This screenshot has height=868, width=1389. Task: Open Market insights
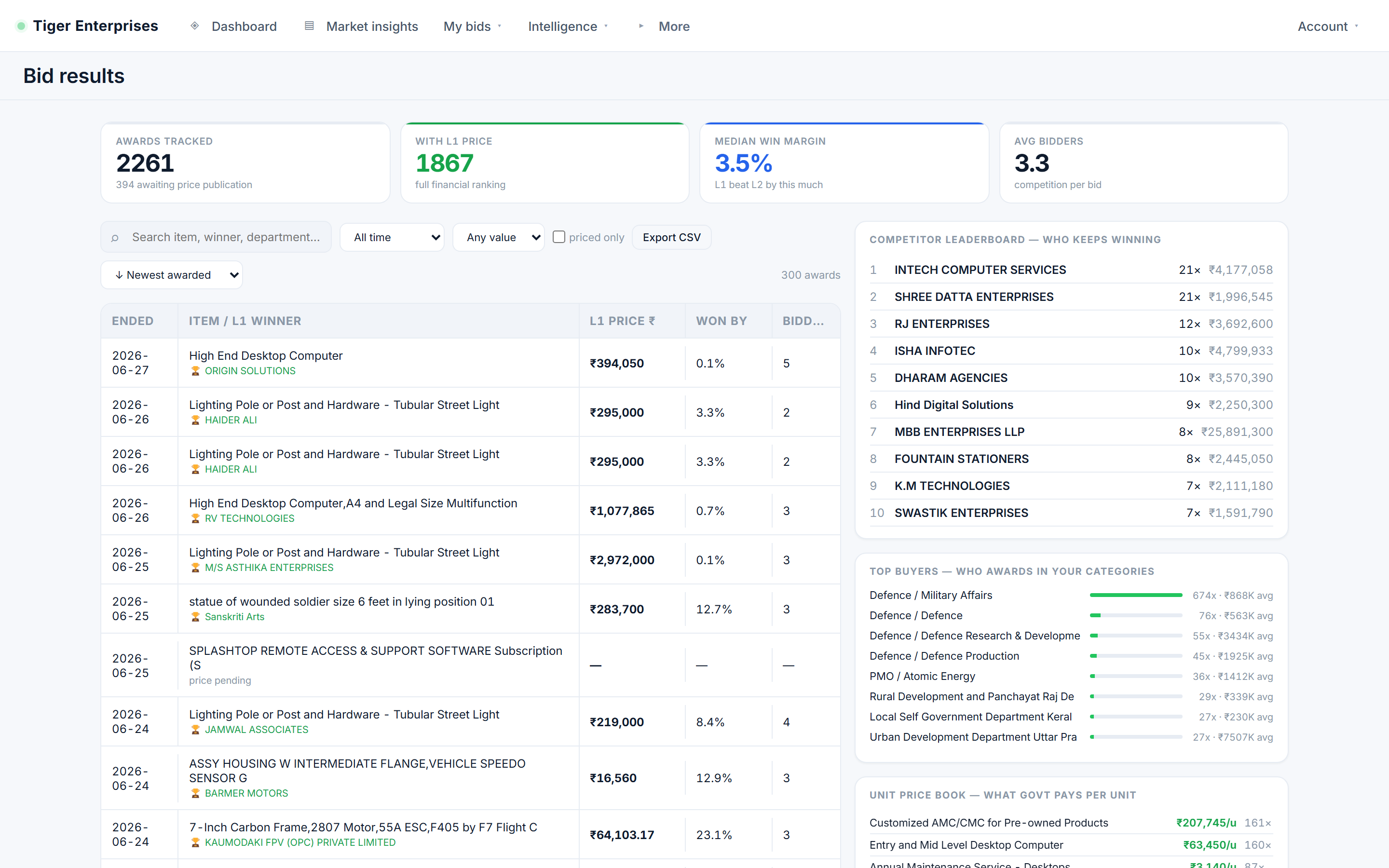click(361, 27)
